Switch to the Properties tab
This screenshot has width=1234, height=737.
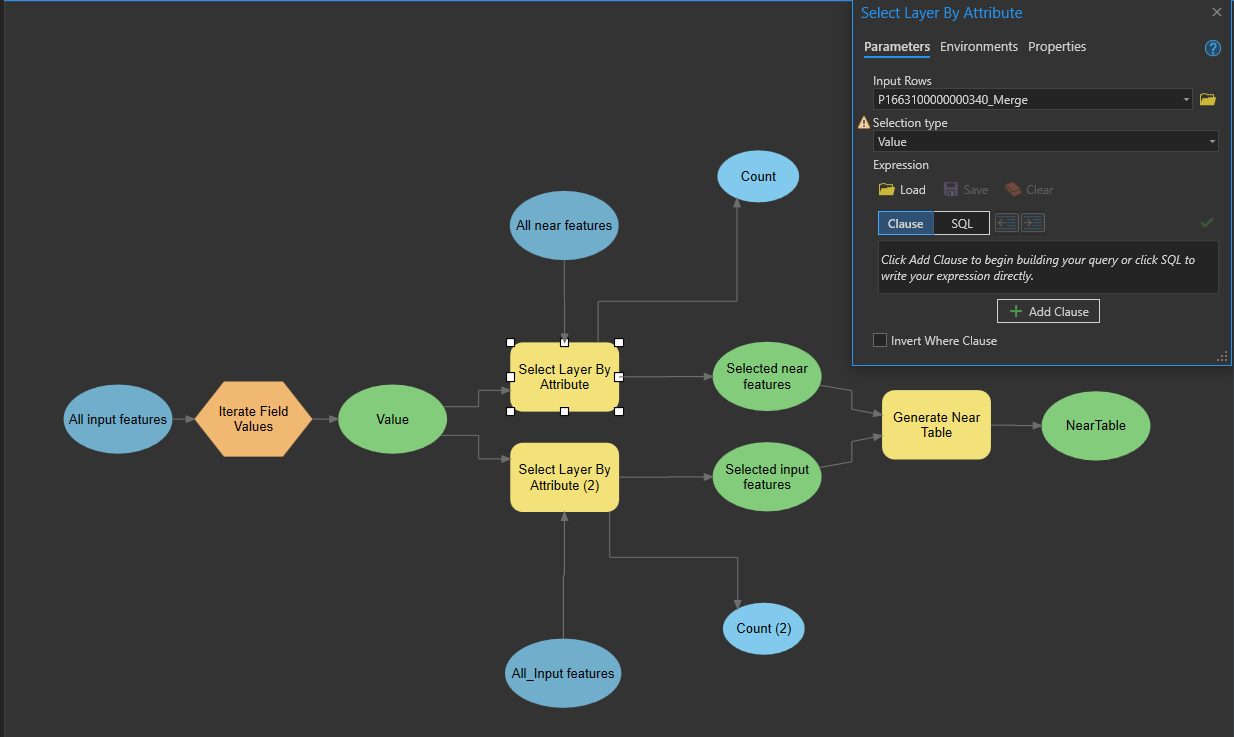point(1057,47)
